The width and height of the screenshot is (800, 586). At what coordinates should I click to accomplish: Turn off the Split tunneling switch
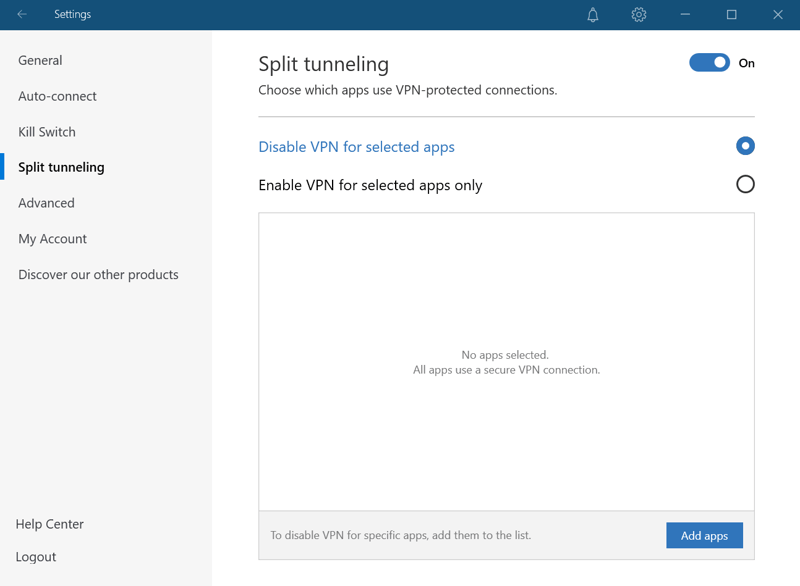[x=709, y=63]
